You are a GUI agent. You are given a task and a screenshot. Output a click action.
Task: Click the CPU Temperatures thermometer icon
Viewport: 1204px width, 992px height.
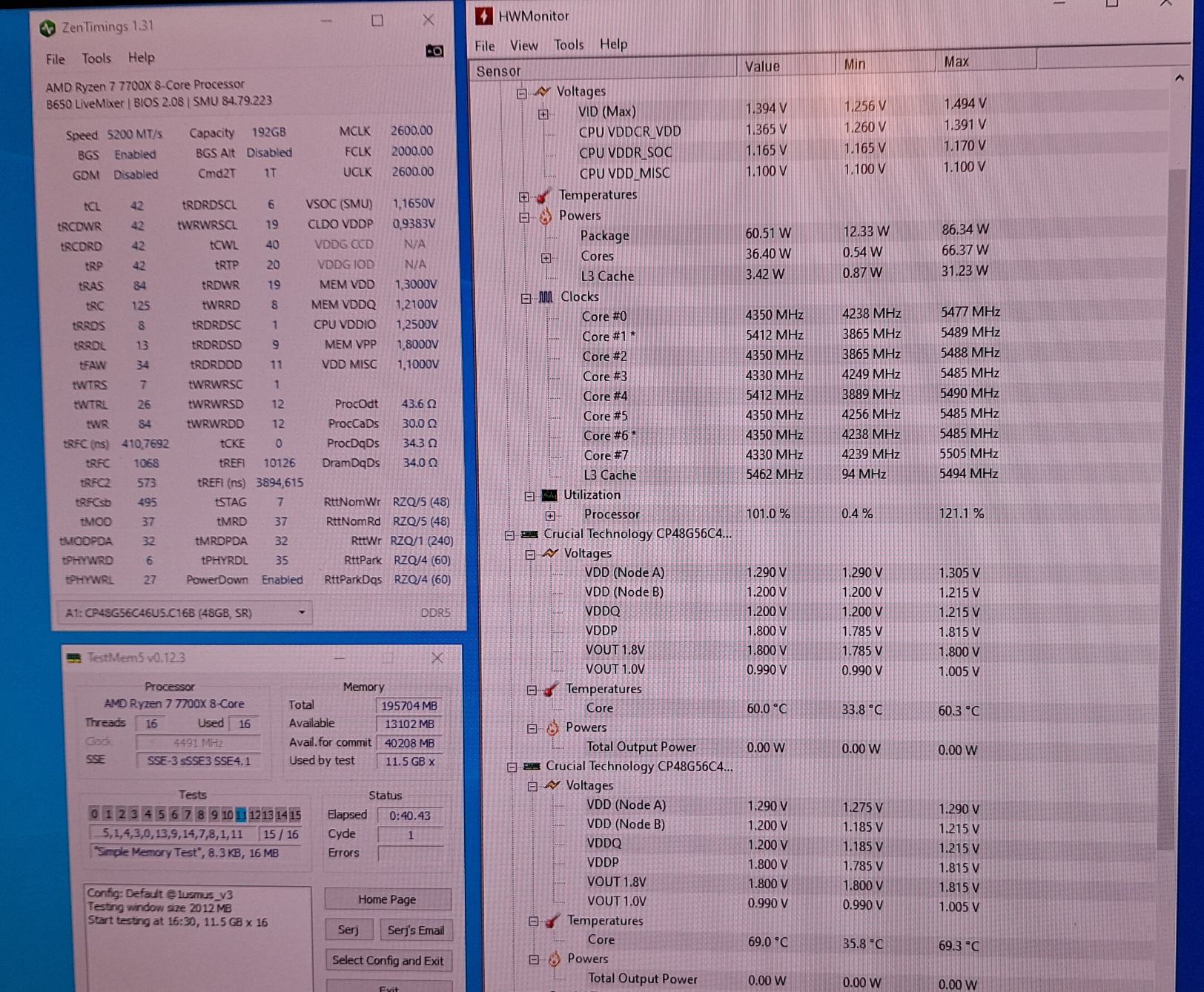pyautogui.click(x=543, y=196)
